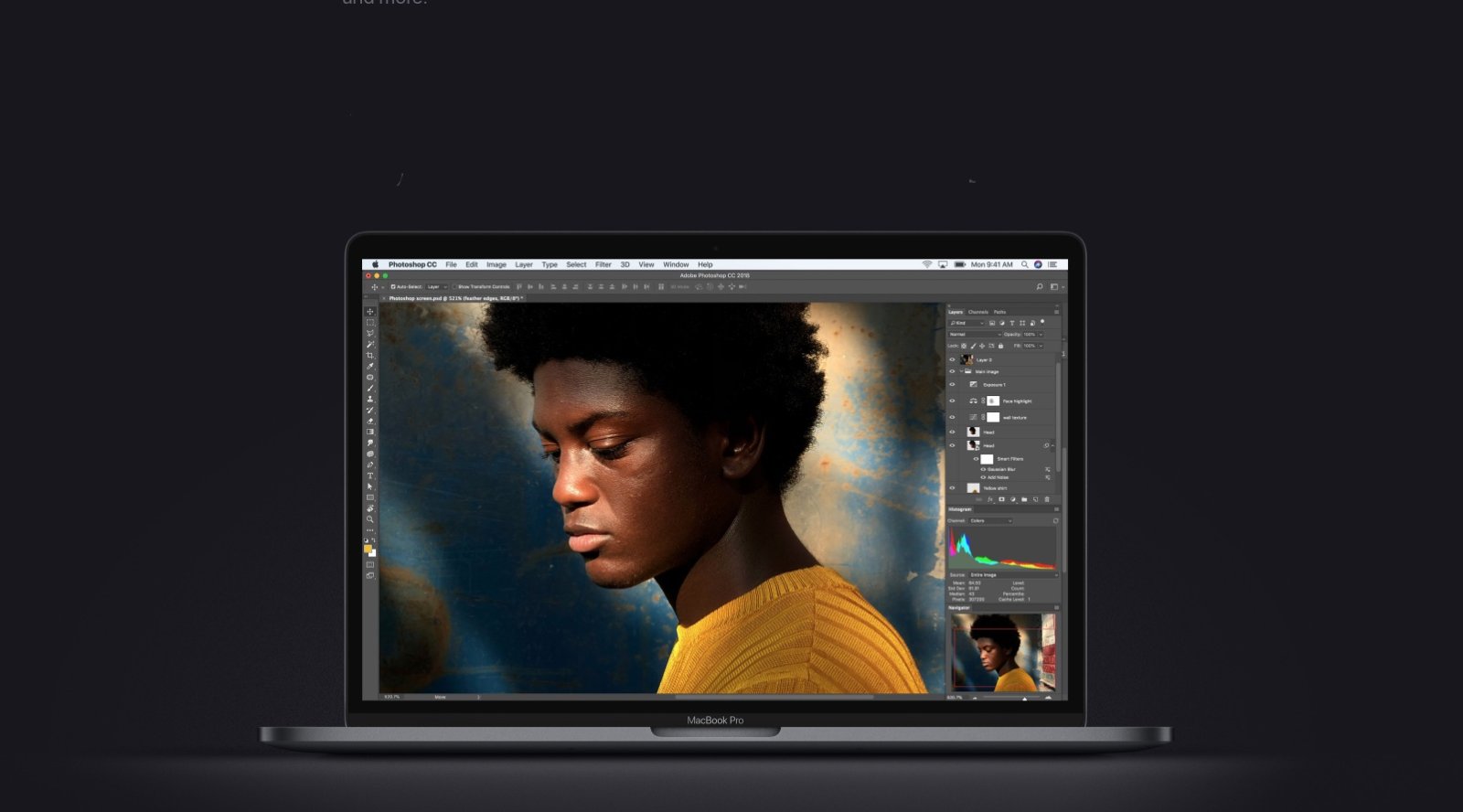Image resolution: width=1463 pixels, height=812 pixels.
Task: Open the Filter menu
Action: (603, 264)
